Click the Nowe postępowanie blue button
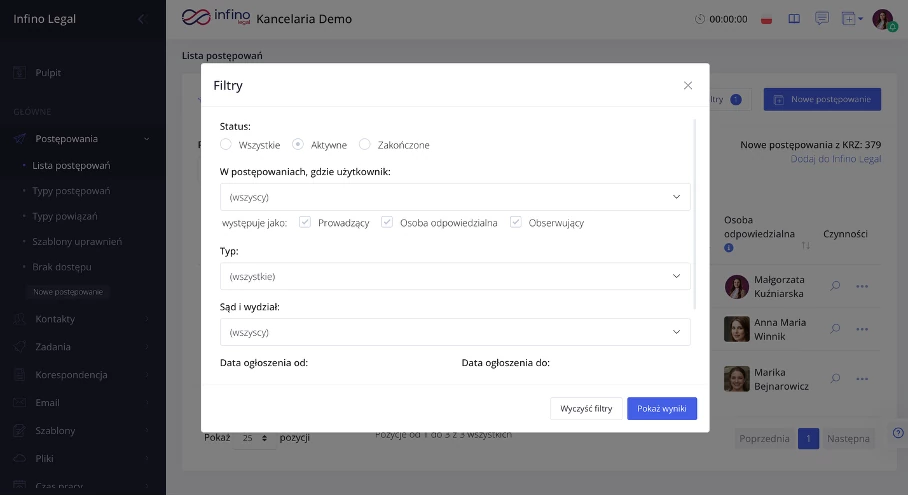The image size is (908, 496). tap(822, 100)
